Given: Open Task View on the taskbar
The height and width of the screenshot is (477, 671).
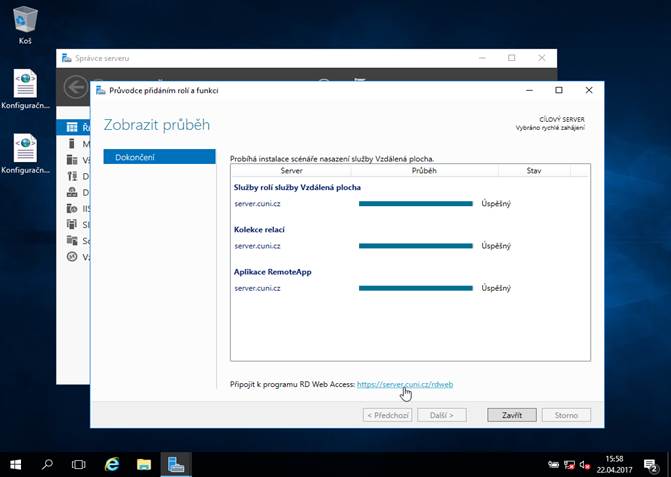Looking at the screenshot, I should pyautogui.click(x=79, y=465).
